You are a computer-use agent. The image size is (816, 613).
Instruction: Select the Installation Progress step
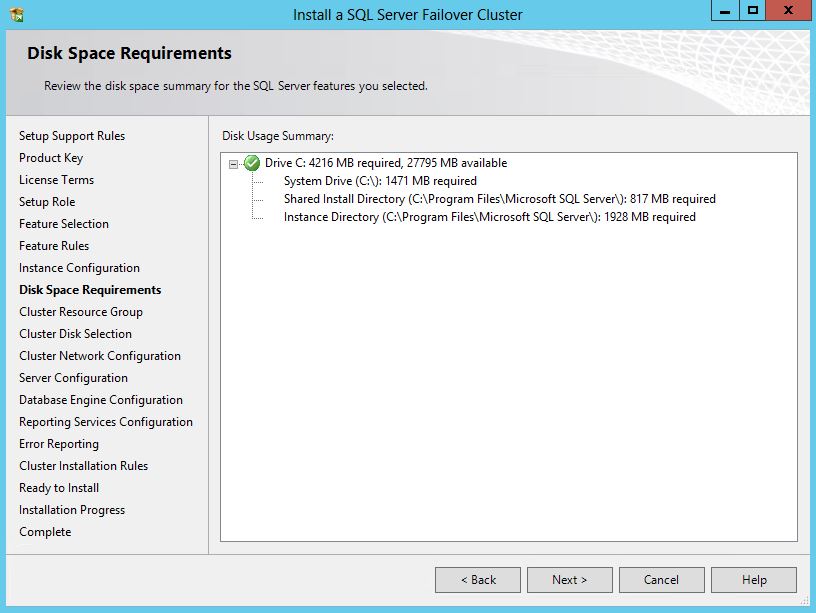click(72, 510)
